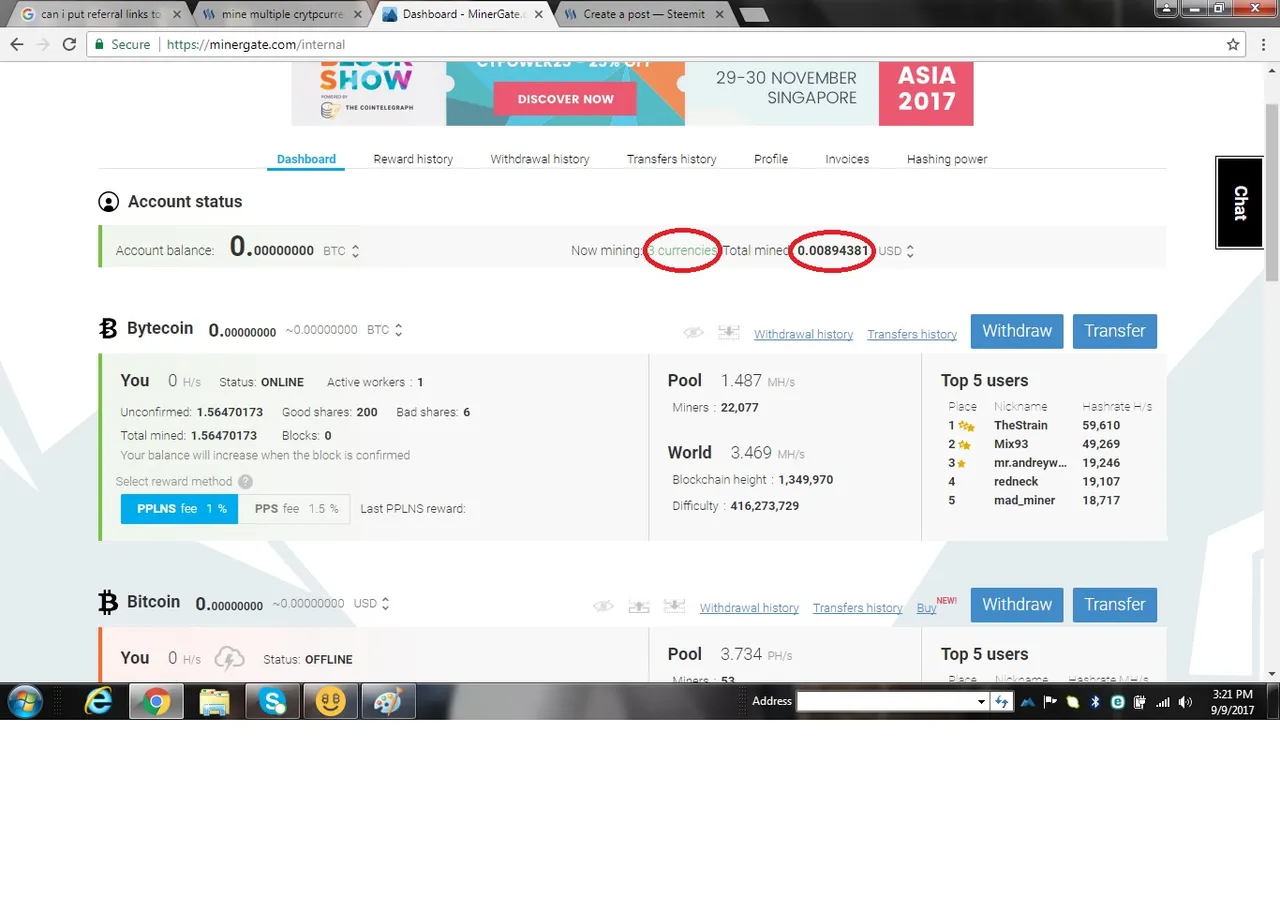The width and height of the screenshot is (1280, 900).
Task: Open the Paint taskbar icon
Action: 387,702
